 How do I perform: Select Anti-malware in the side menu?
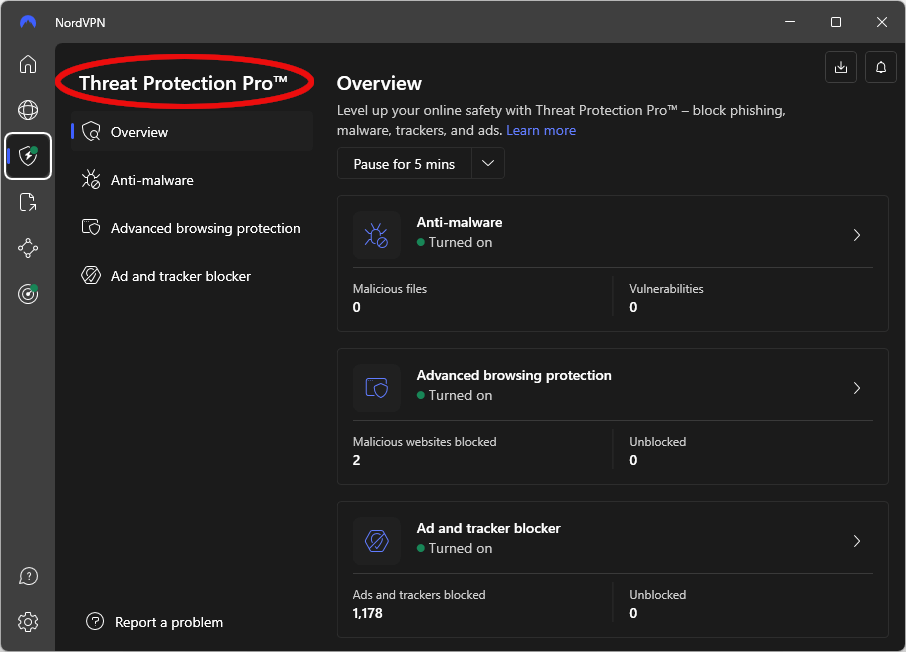192,180
